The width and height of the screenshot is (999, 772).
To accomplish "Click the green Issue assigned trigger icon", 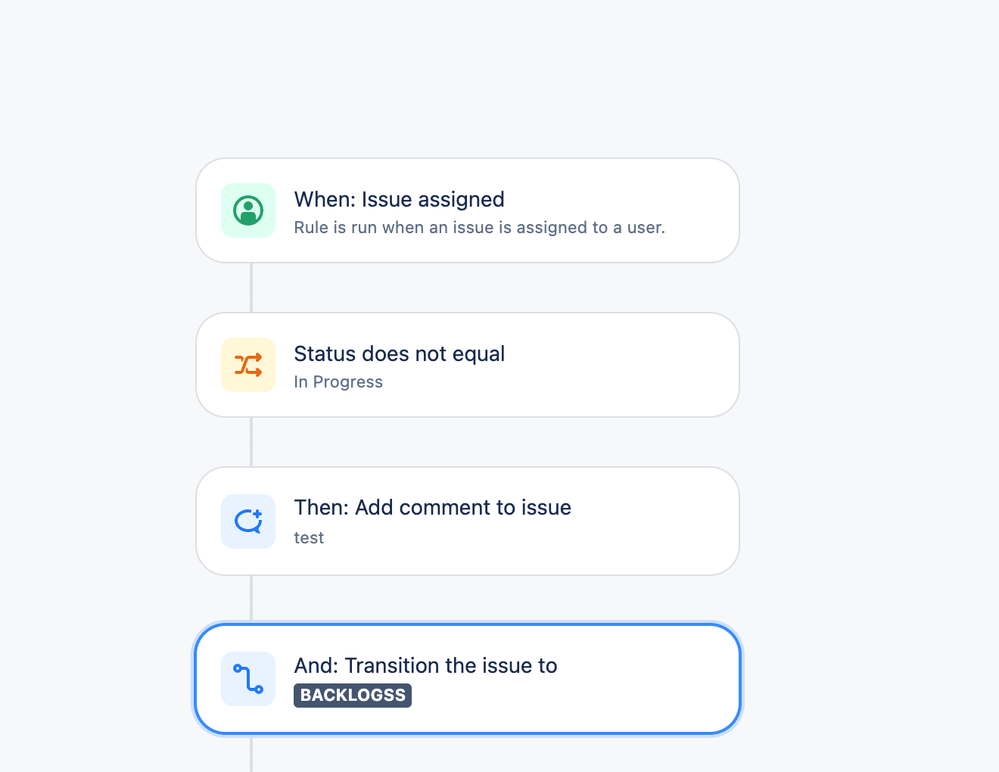I will coord(248,210).
